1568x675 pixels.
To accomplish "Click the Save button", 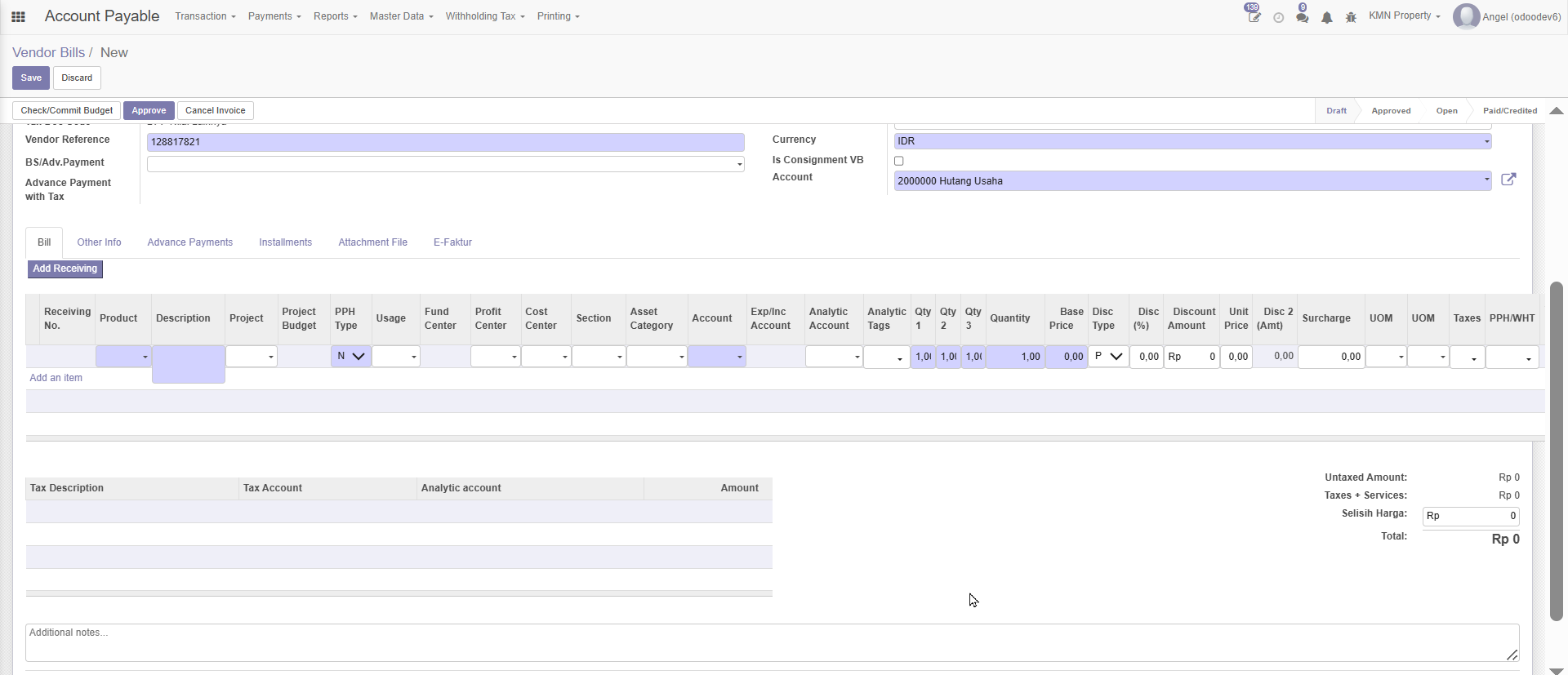I will click(31, 78).
